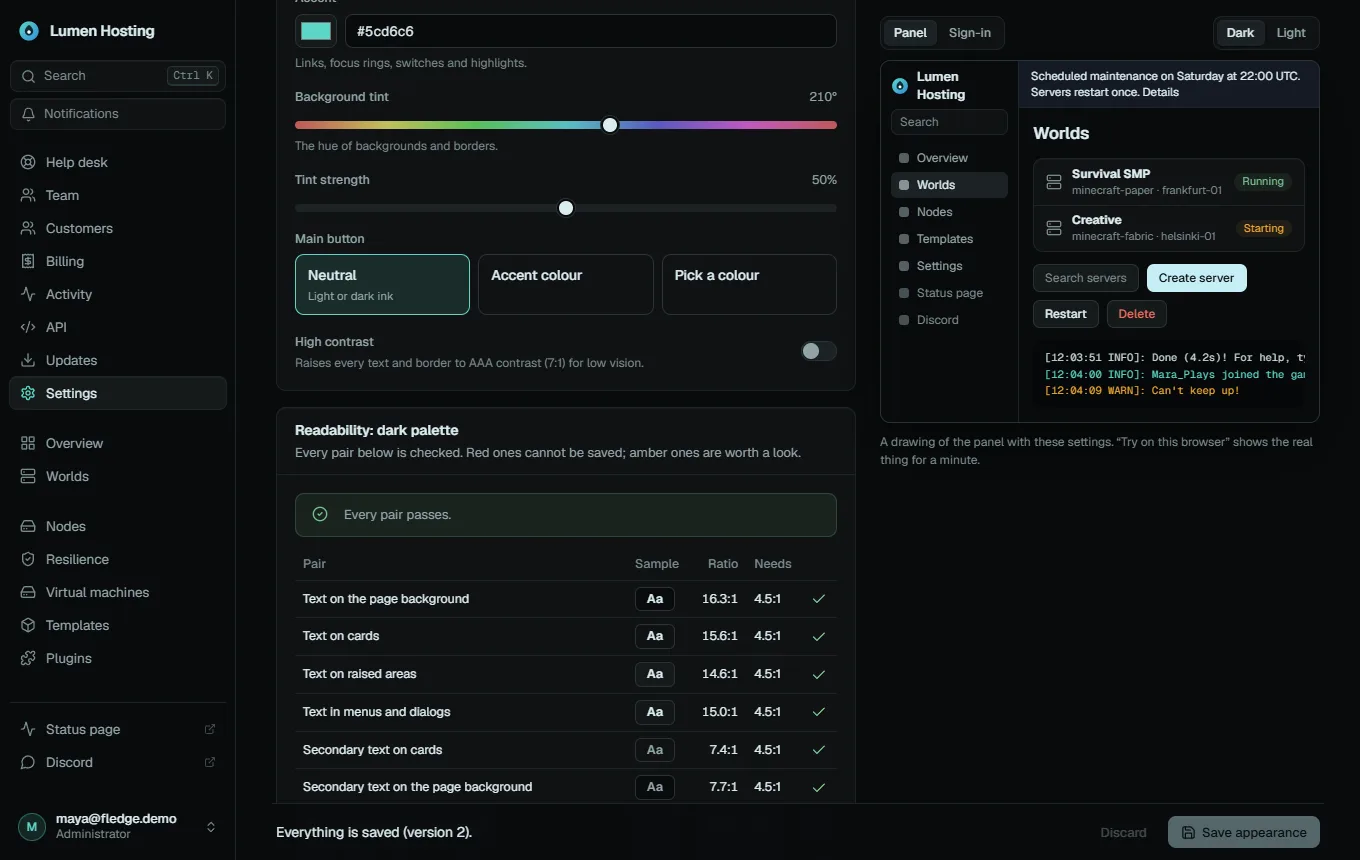
Task: Click the search magnifier icon in sidebar
Action: (x=29, y=76)
